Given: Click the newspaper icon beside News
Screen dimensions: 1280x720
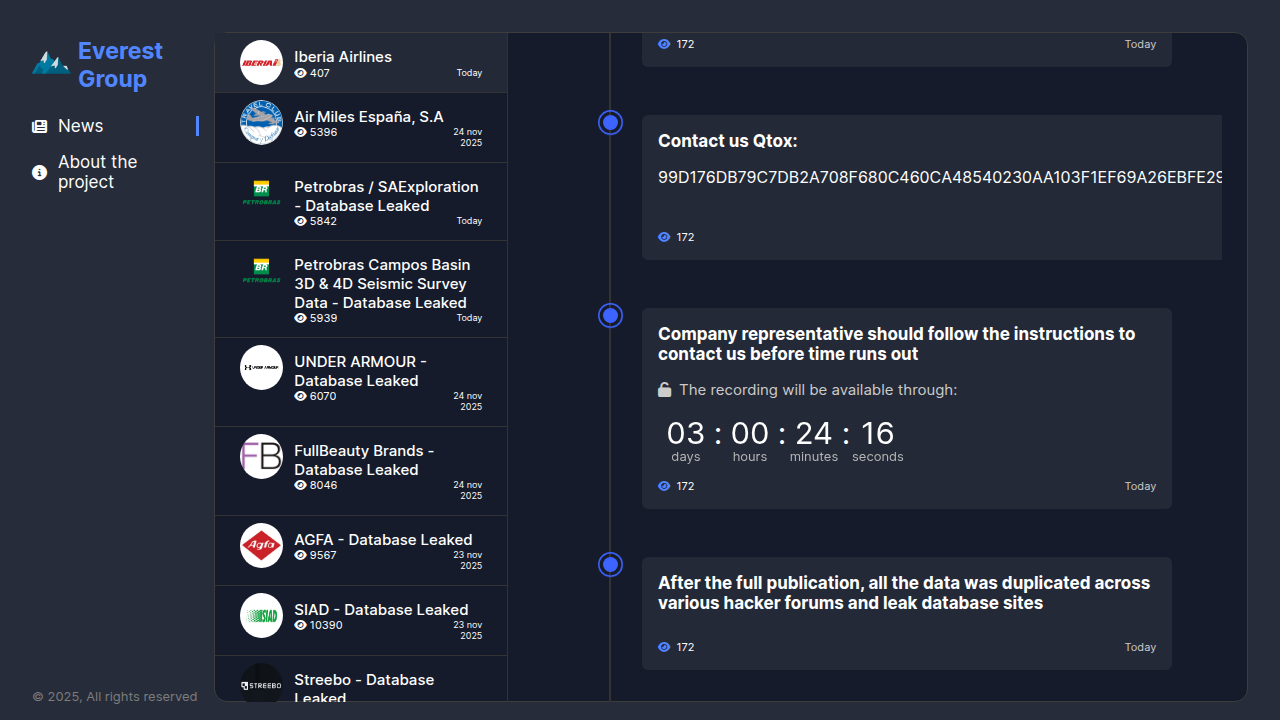Looking at the screenshot, I should pyautogui.click(x=40, y=126).
